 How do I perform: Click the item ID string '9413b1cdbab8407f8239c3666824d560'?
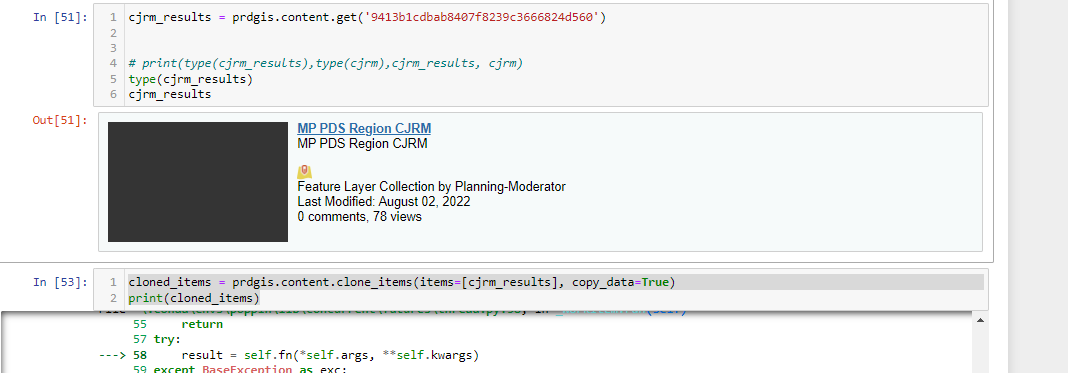[x=482, y=17]
